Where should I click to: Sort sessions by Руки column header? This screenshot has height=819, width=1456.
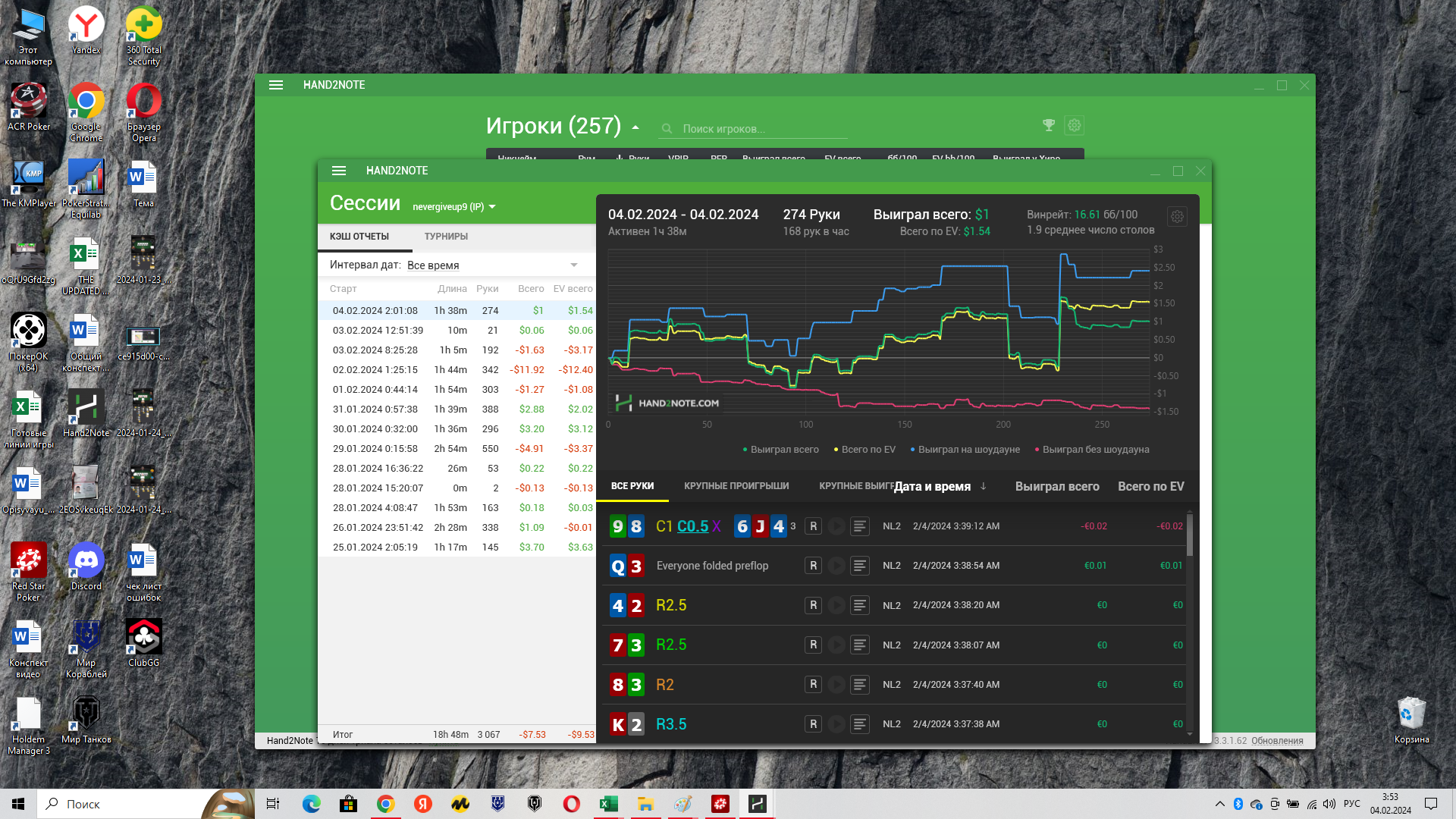(488, 289)
